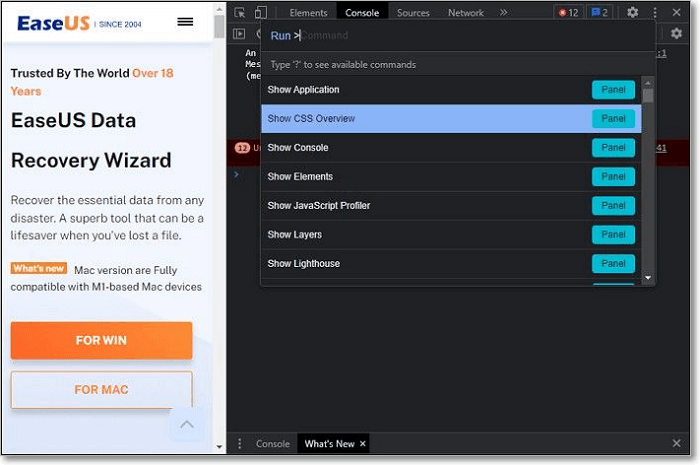Expand the more tabs chevron
The image size is (700, 465).
[x=503, y=13]
